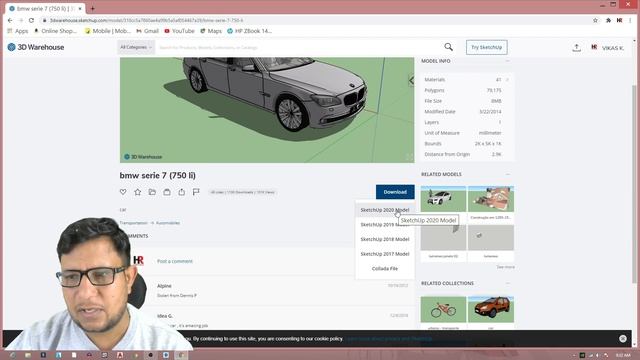
Task: Open the Transportation category link
Action: coord(133,223)
